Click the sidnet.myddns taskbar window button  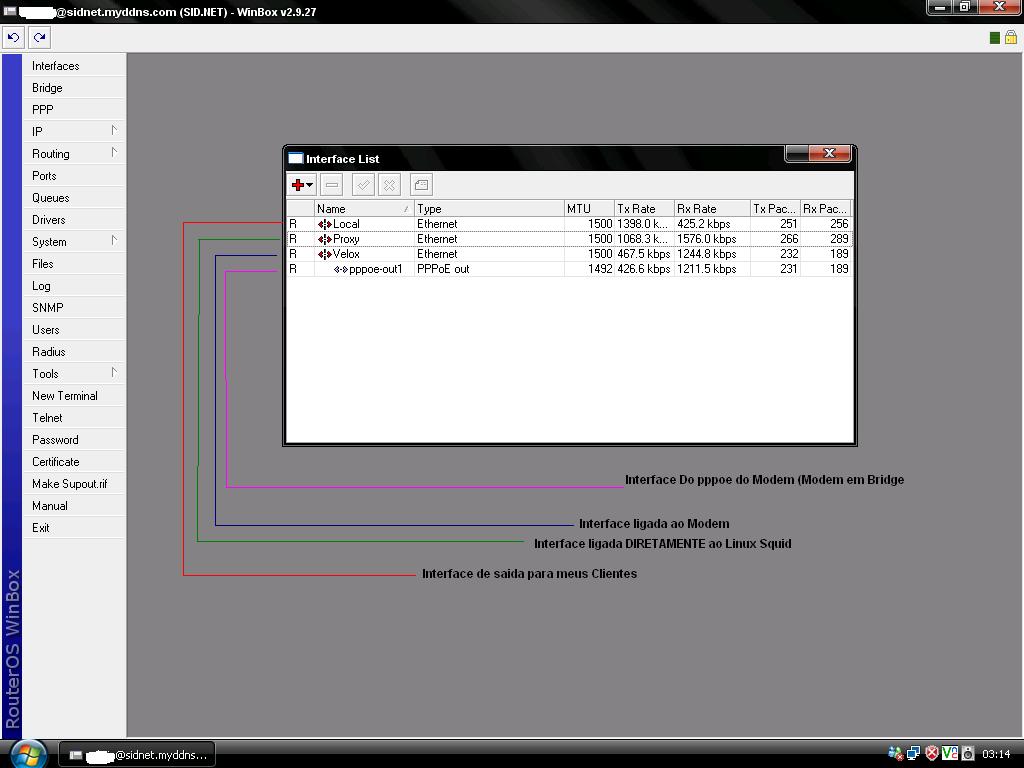(x=138, y=754)
